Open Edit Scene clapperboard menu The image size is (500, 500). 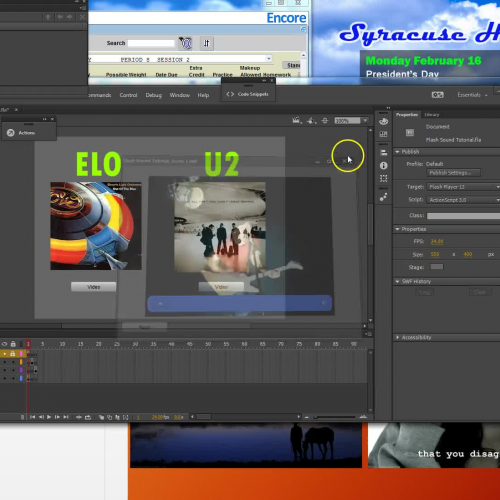pyautogui.click(x=297, y=120)
